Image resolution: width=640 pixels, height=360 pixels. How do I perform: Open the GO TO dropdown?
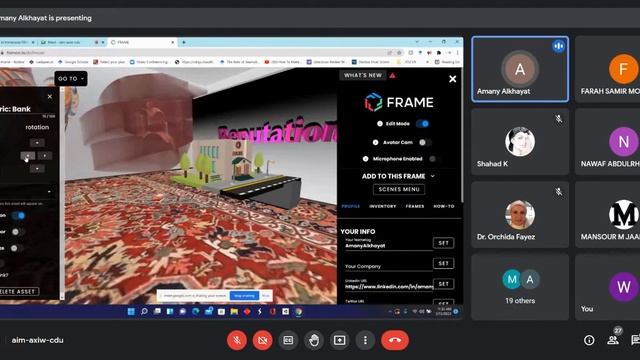(x=71, y=78)
